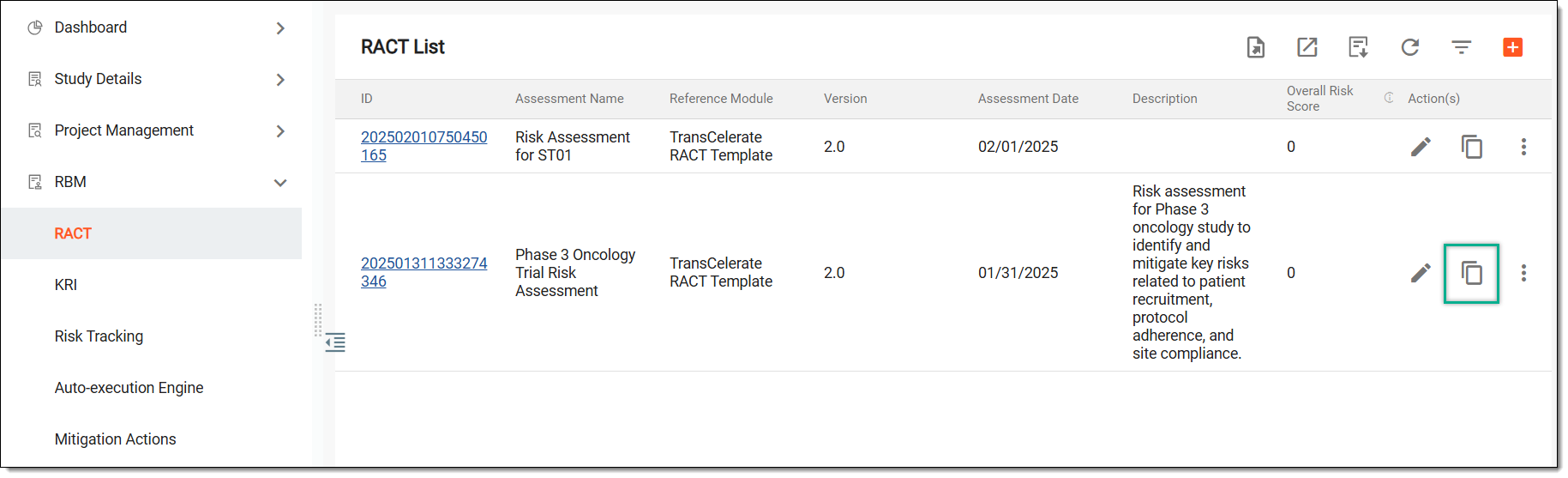
Task: Click the RBM sidebar icon
Action: pos(35,182)
